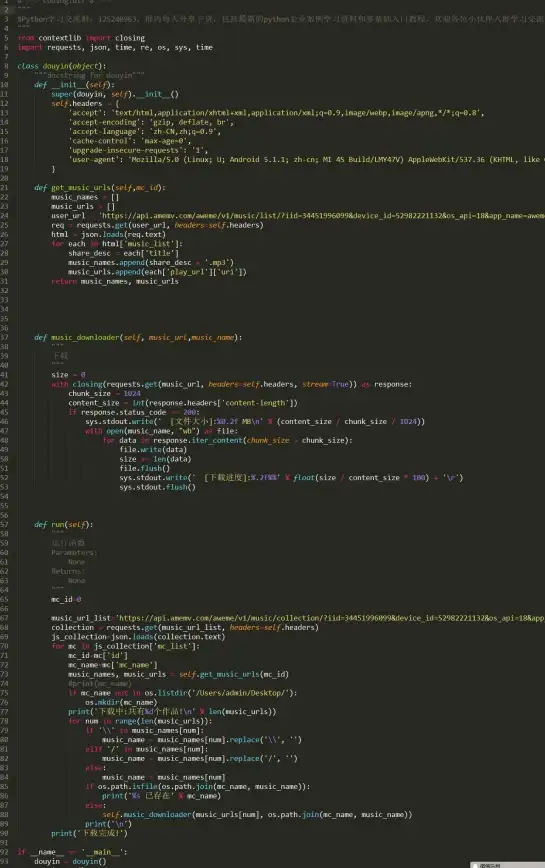Click the final 'douyin = douyin()' line
Screen dimensions: 545x868
[70, 861]
